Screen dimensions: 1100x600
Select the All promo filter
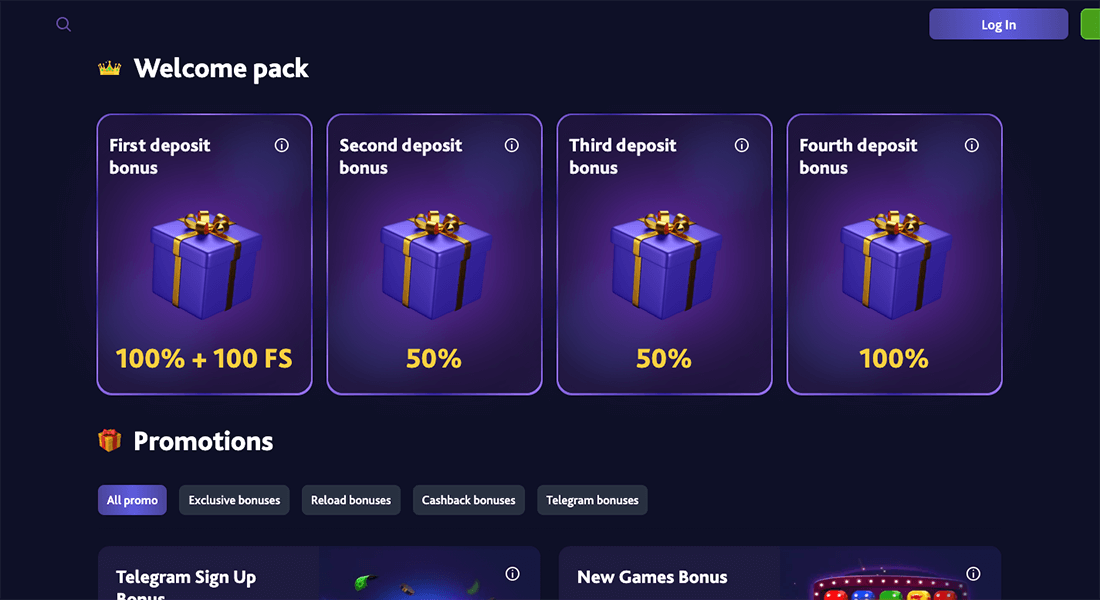(x=132, y=500)
